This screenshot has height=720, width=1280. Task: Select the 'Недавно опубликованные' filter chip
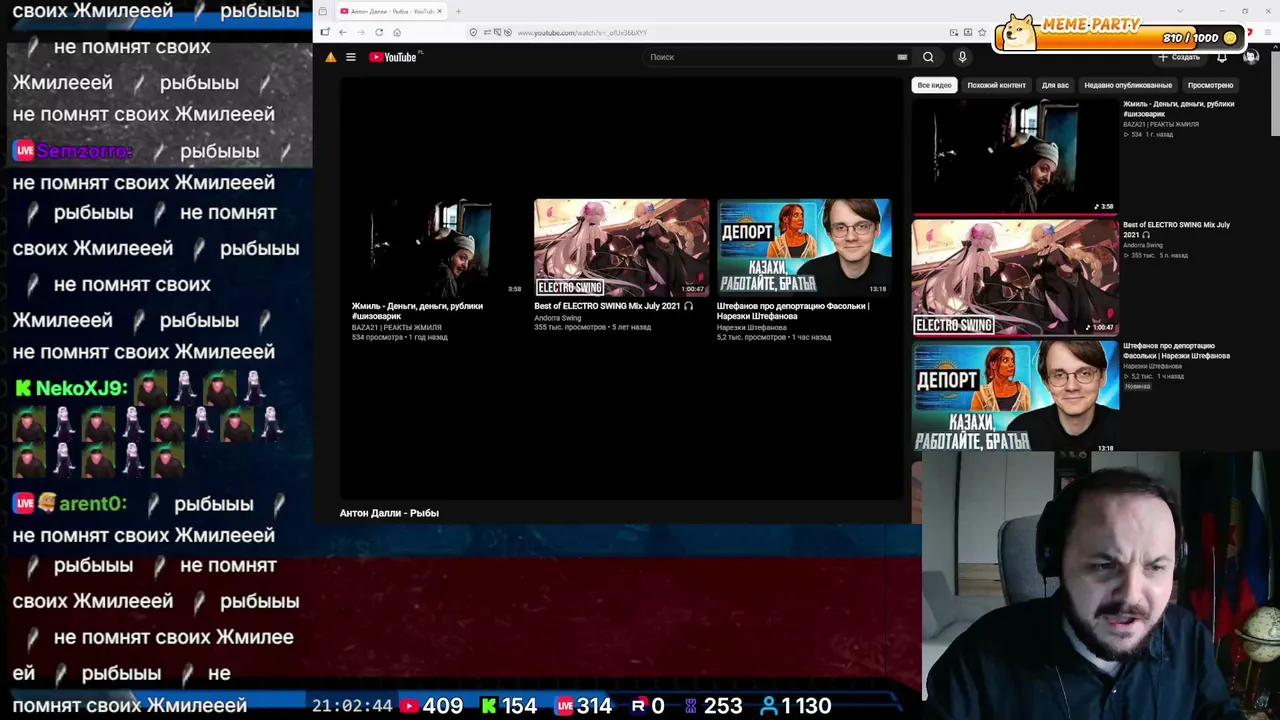tap(1128, 85)
